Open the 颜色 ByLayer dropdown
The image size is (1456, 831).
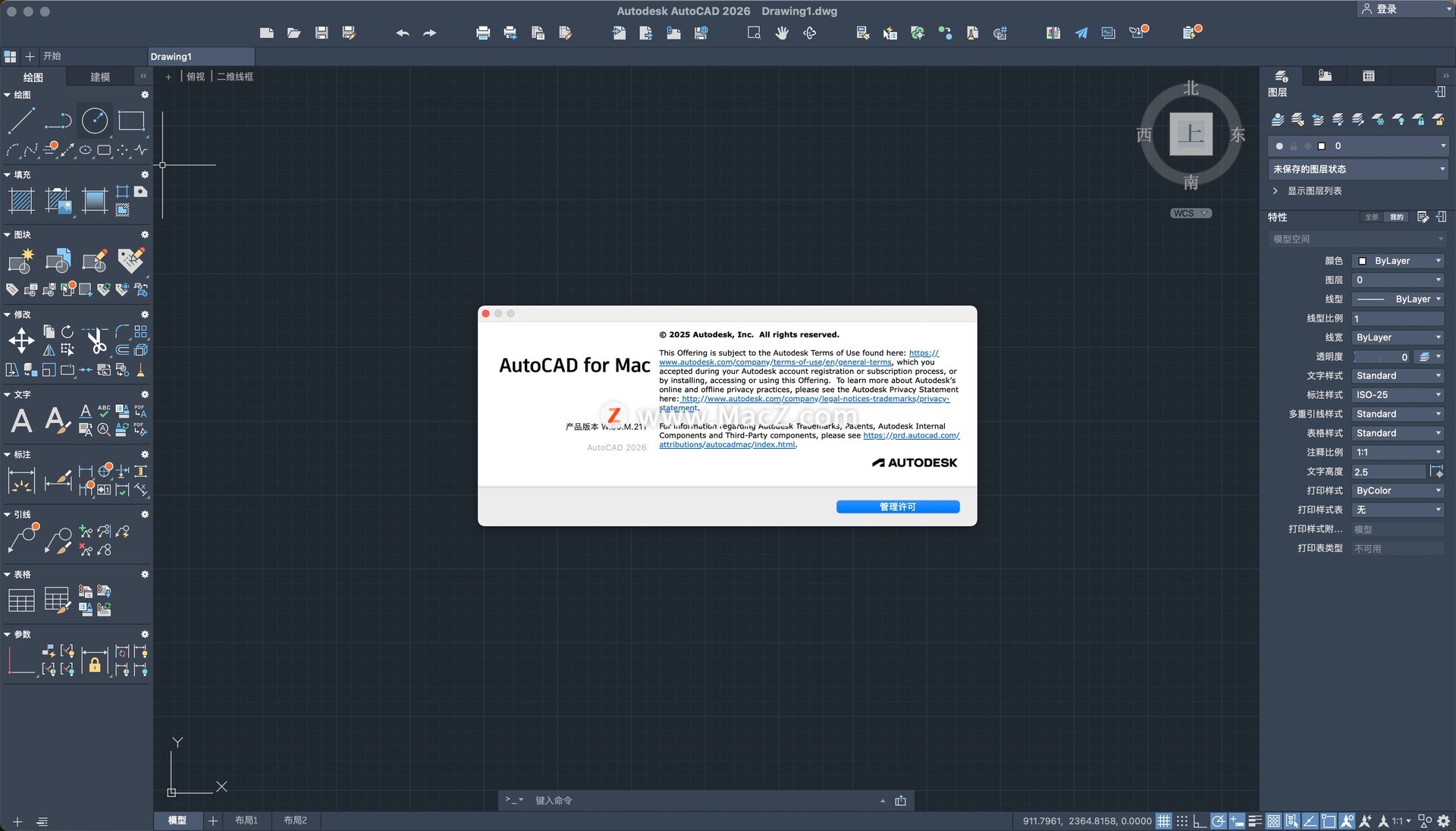(x=1398, y=261)
